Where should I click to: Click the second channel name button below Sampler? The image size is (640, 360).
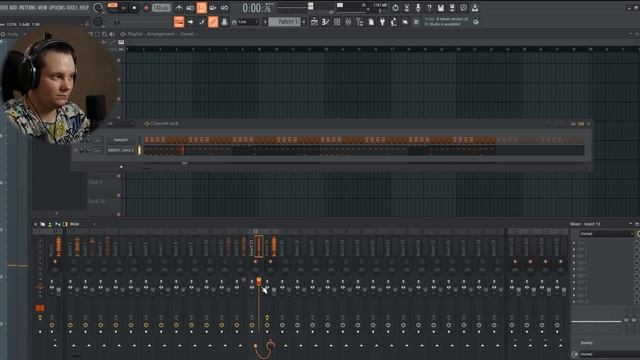[121, 150]
